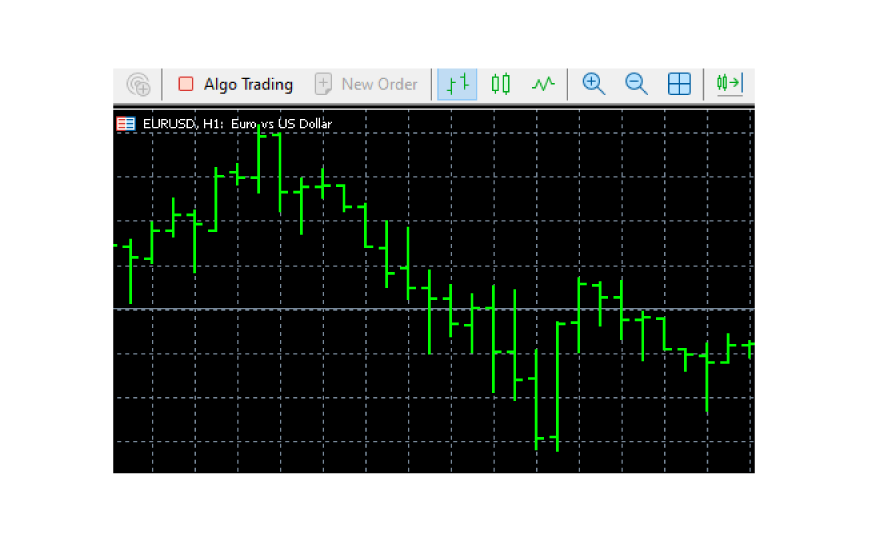Click the tile windows grid icon
869x542 pixels.
tap(679, 84)
